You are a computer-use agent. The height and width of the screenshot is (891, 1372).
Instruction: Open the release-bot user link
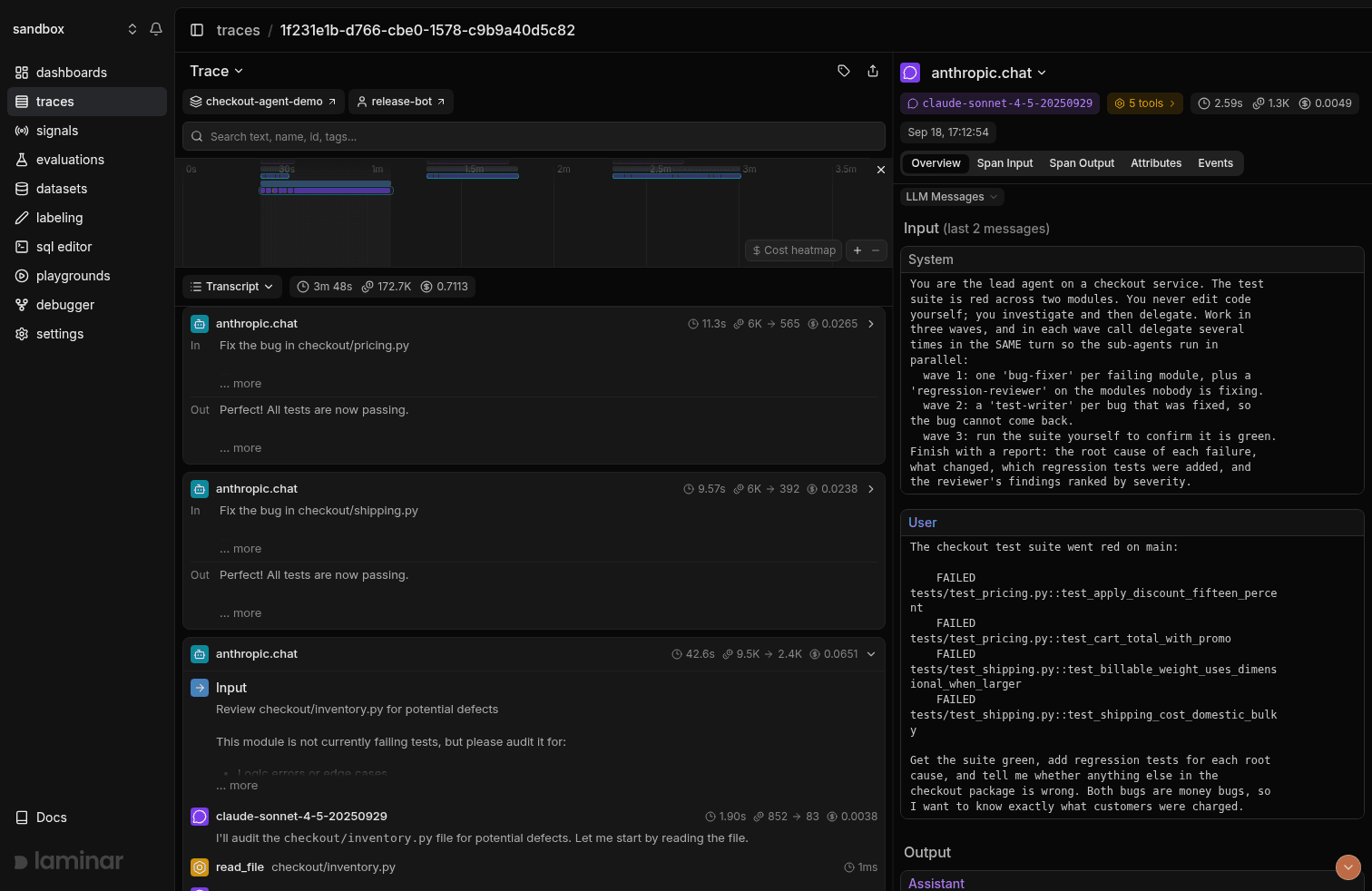point(401,102)
